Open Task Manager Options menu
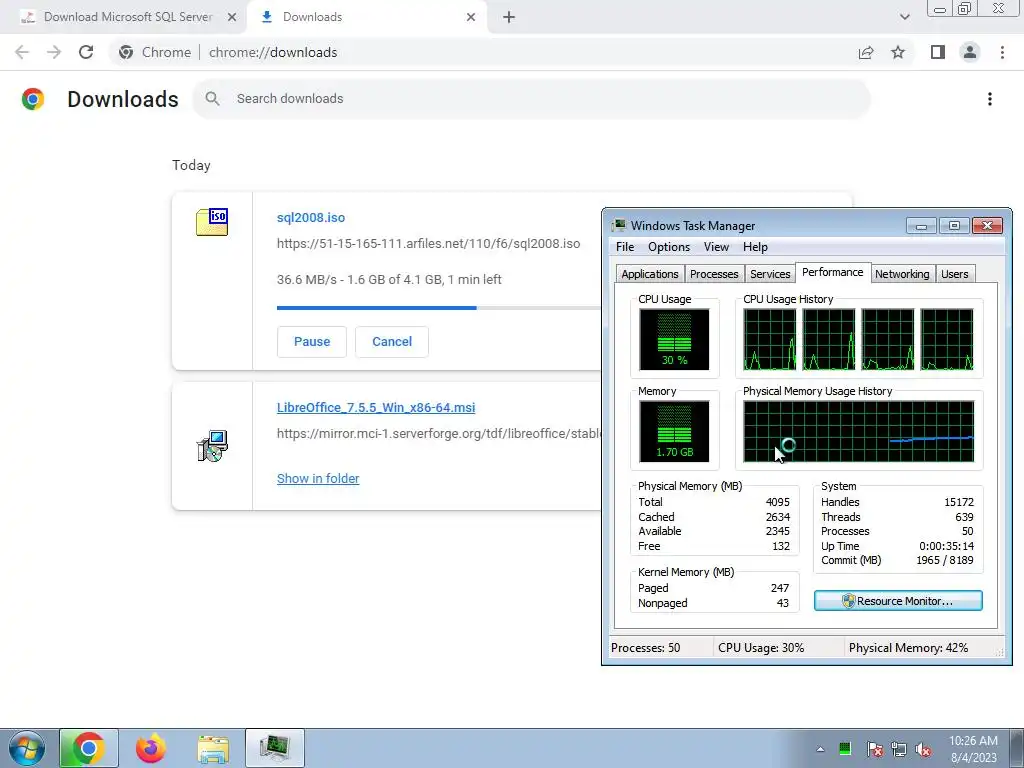The image size is (1024, 768). (x=669, y=247)
